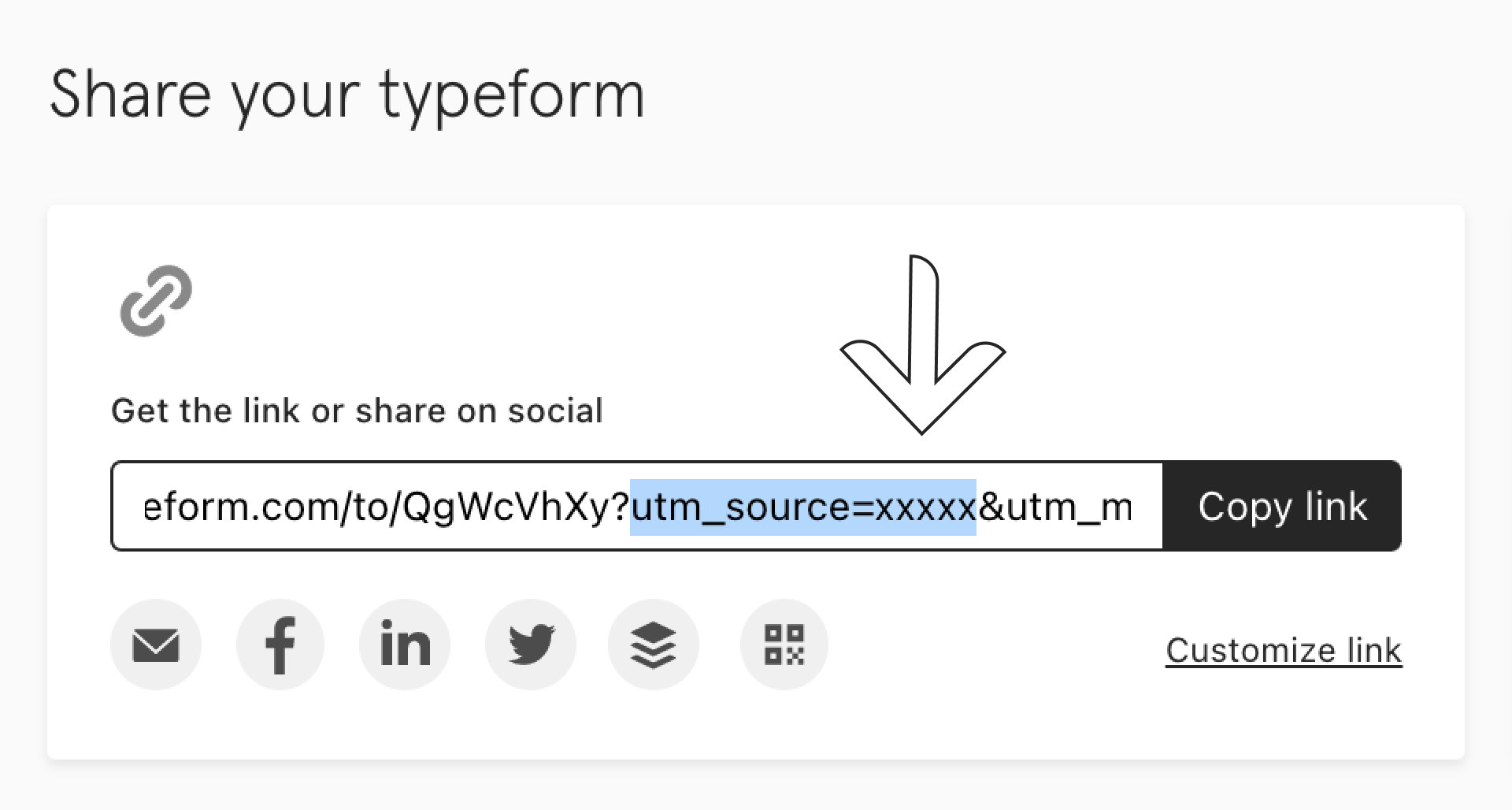Click inside the share link input field
Viewport: 1512px width, 810px height.
pos(637,506)
